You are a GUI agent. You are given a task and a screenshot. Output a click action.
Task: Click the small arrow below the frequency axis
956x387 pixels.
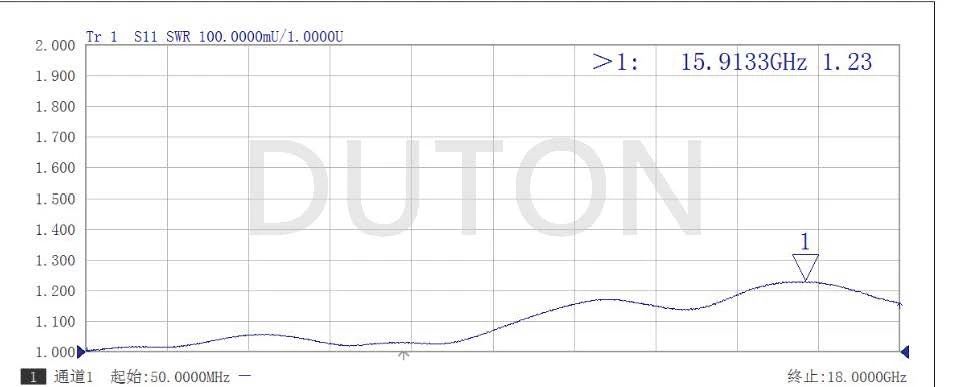click(403, 355)
